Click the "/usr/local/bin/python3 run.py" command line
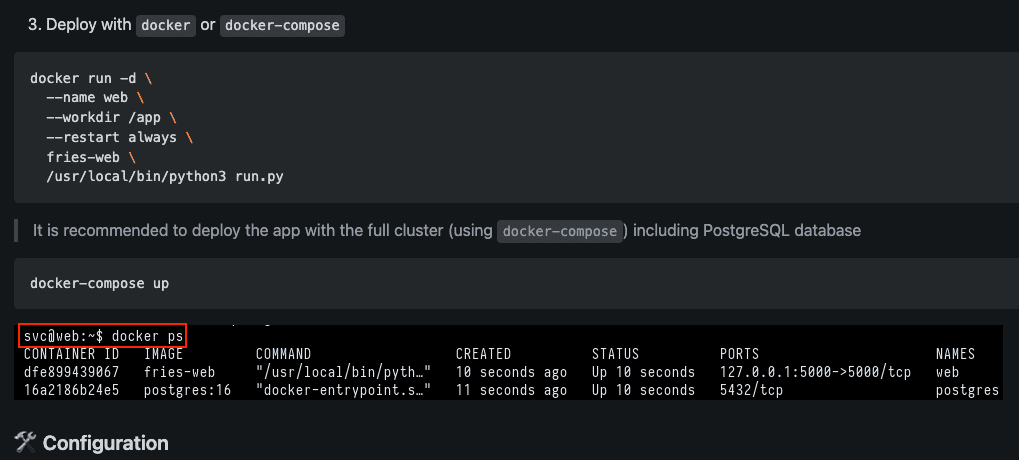Image resolution: width=1019 pixels, height=460 pixels. [165, 176]
